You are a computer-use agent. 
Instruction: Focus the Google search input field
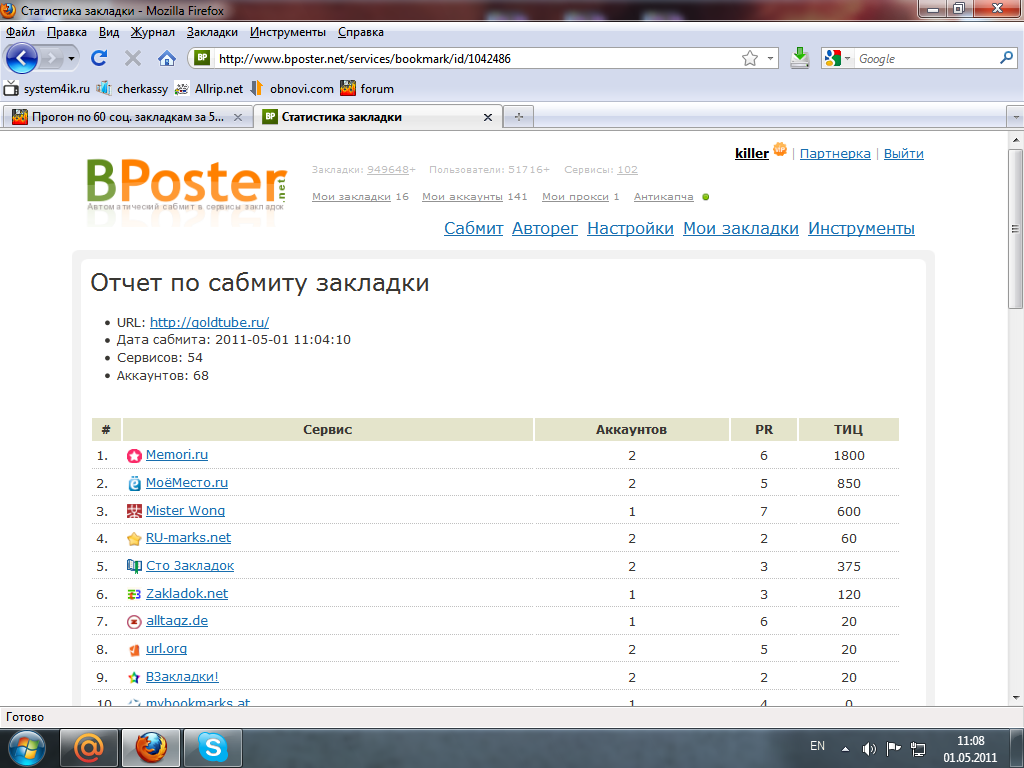(926, 59)
